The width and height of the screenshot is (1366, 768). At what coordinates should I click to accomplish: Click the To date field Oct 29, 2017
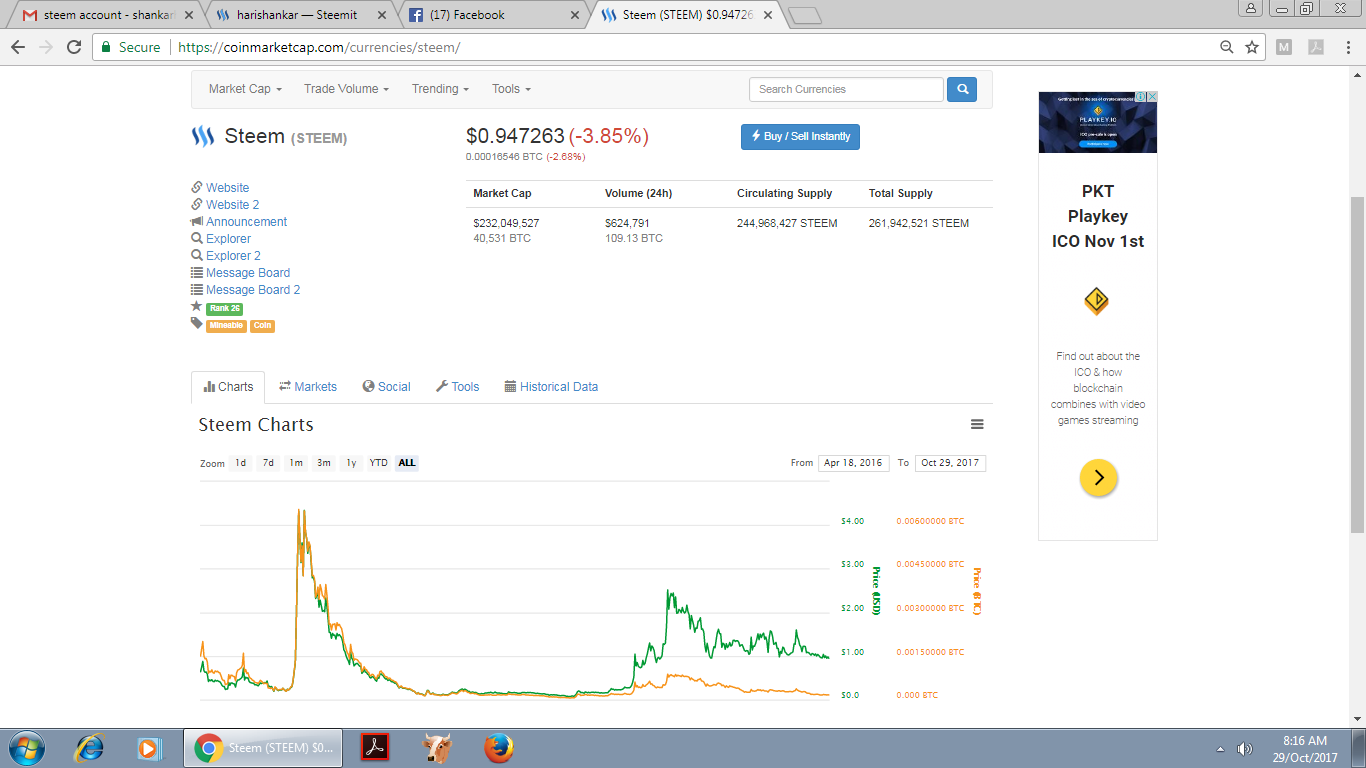(x=950, y=463)
